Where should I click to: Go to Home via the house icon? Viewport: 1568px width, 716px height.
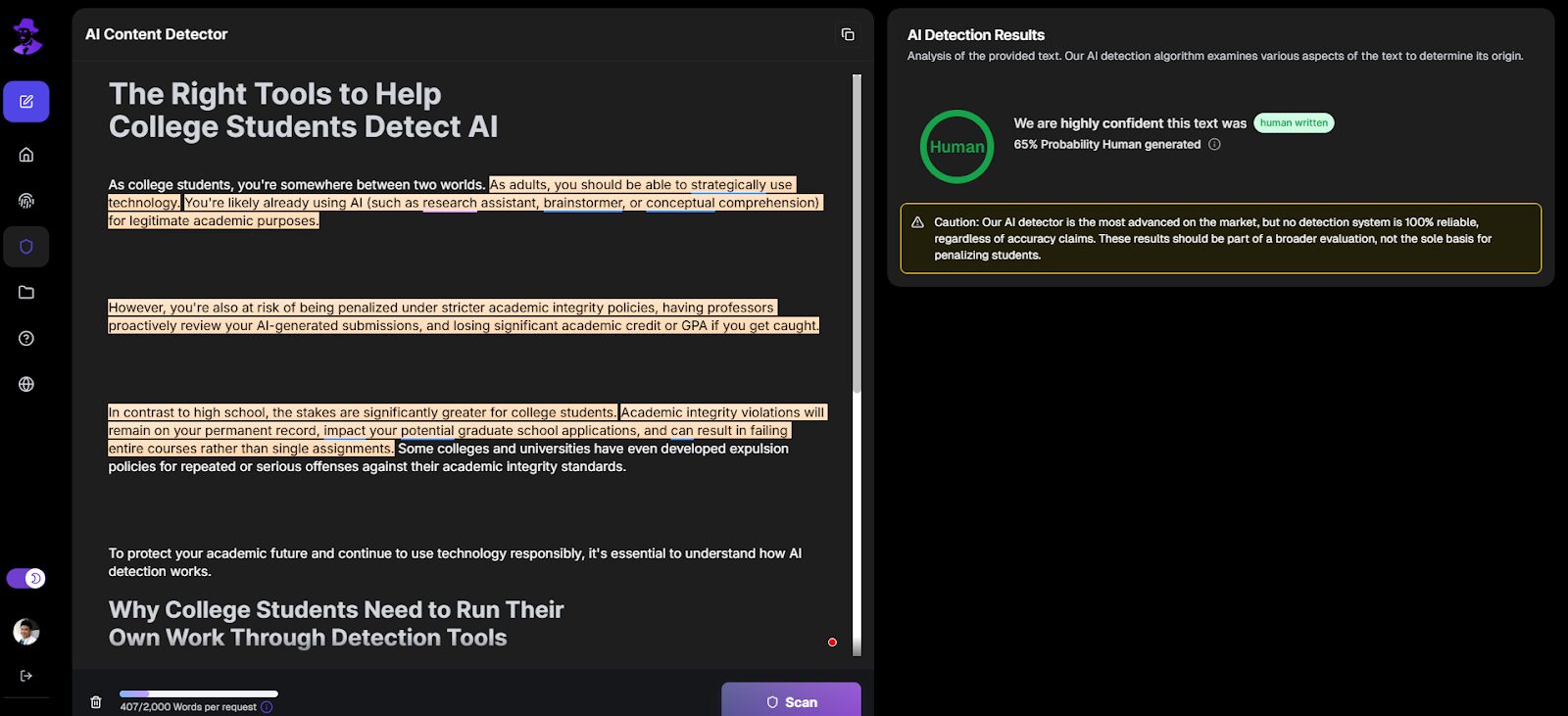click(26, 155)
